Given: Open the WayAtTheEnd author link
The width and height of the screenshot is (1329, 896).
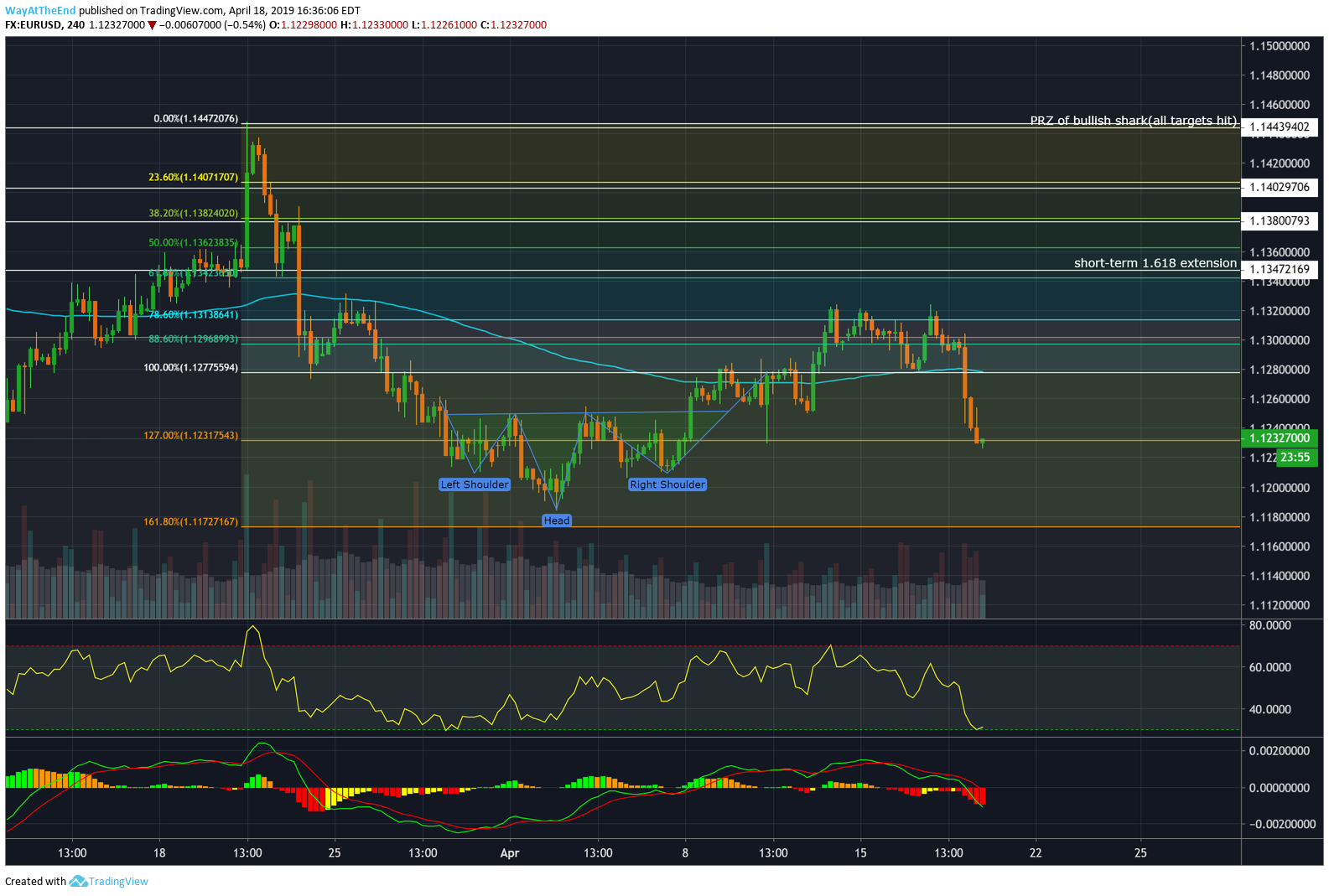Looking at the screenshot, I should [40, 11].
